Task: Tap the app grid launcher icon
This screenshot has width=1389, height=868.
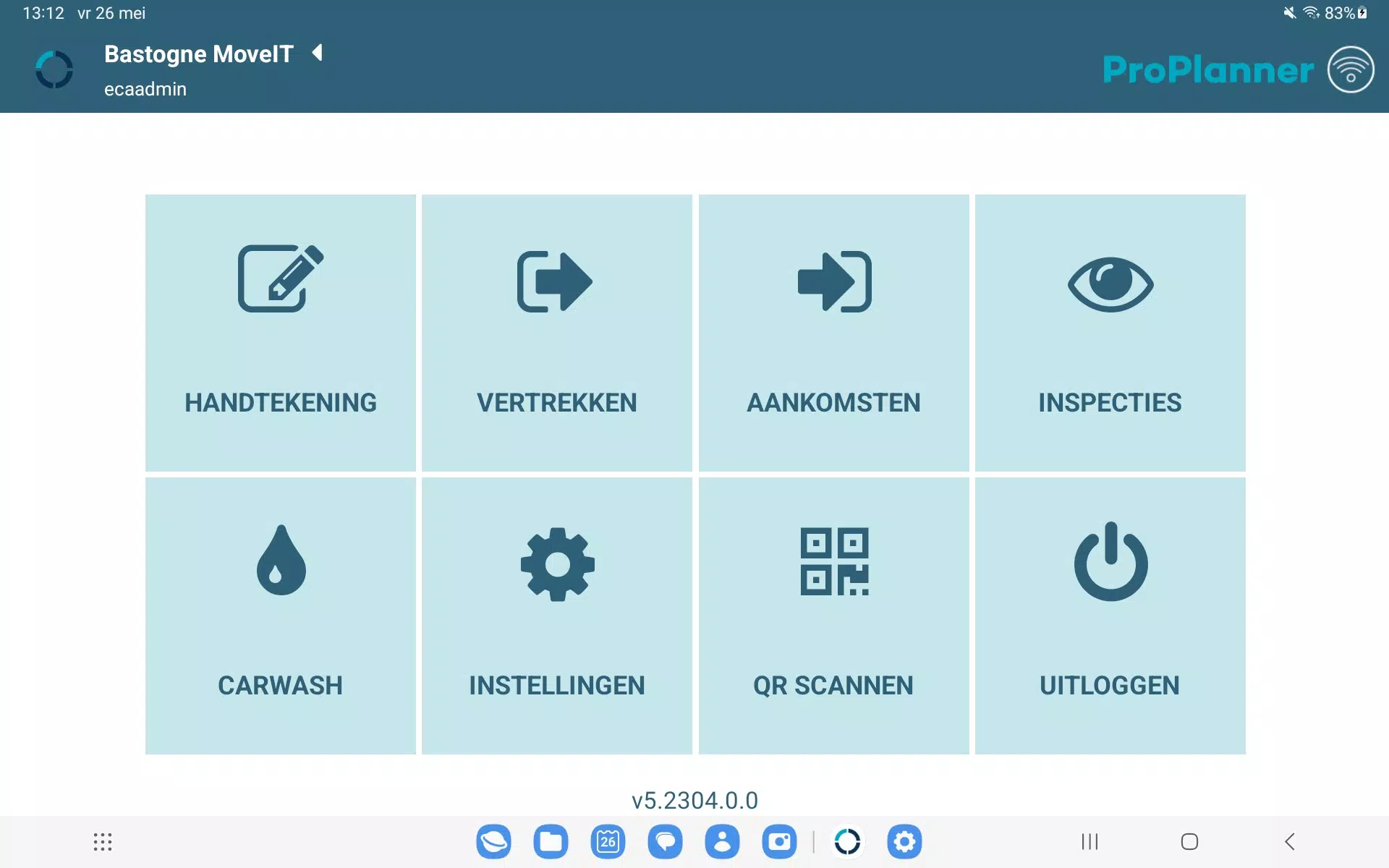Action: click(x=102, y=840)
